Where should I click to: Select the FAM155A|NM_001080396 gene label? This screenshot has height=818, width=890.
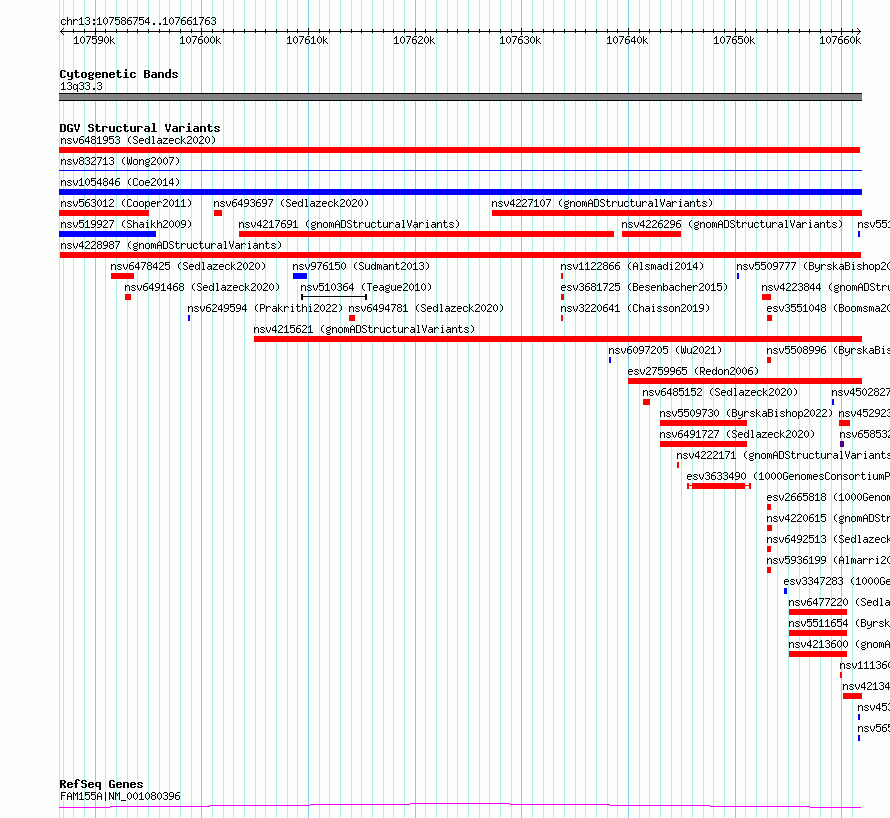pos(120,796)
